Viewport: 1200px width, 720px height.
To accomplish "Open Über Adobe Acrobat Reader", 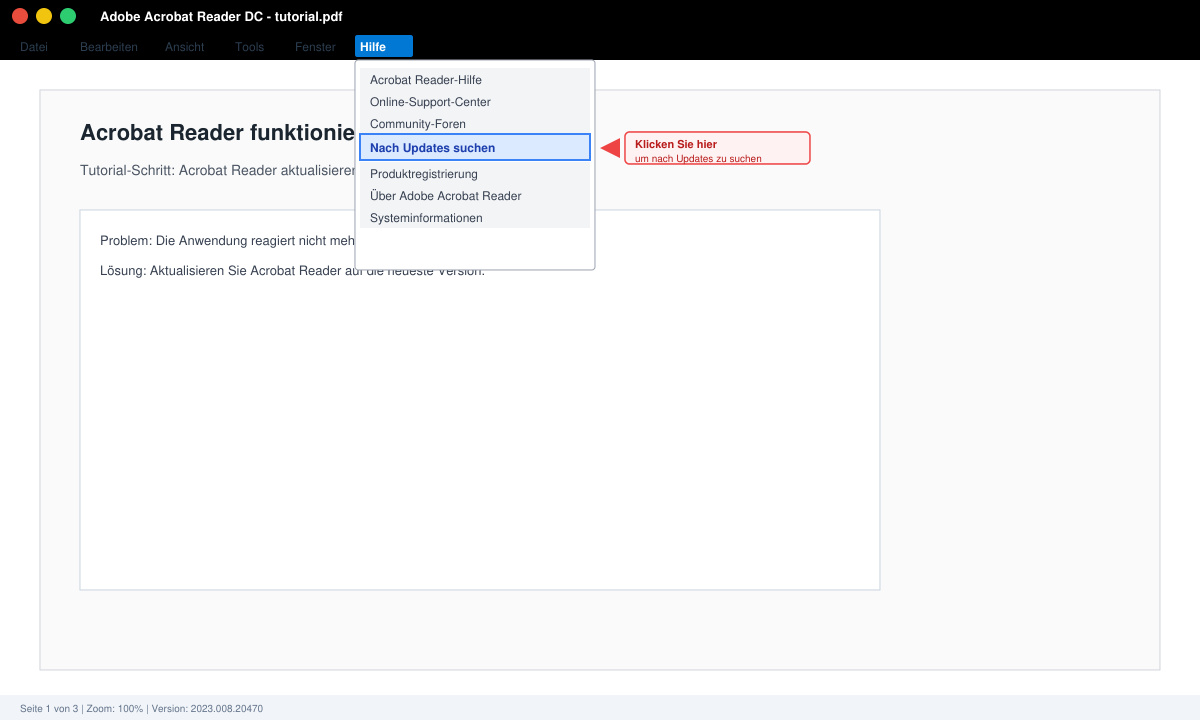I will pyautogui.click(x=475, y=196).
